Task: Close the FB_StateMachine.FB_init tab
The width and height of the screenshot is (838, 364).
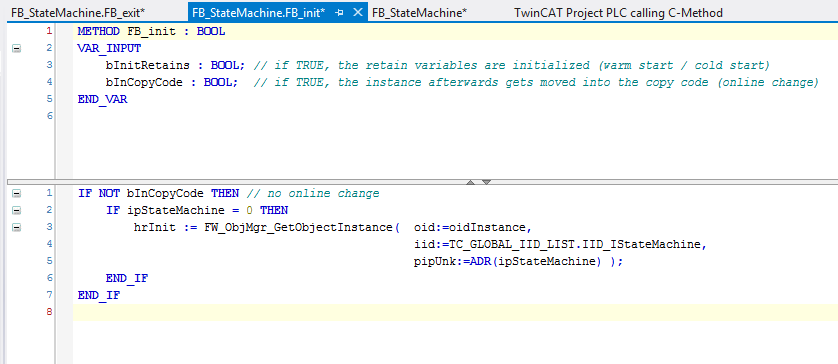Action: [359, 12]
